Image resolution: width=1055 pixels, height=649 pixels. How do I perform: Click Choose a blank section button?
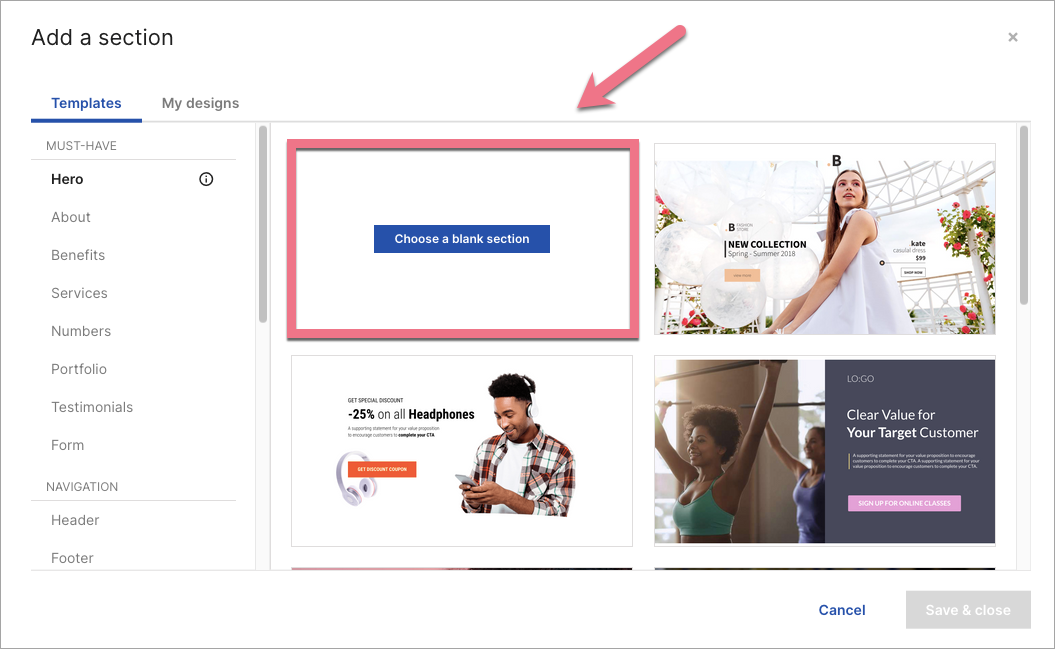[461, 239]
